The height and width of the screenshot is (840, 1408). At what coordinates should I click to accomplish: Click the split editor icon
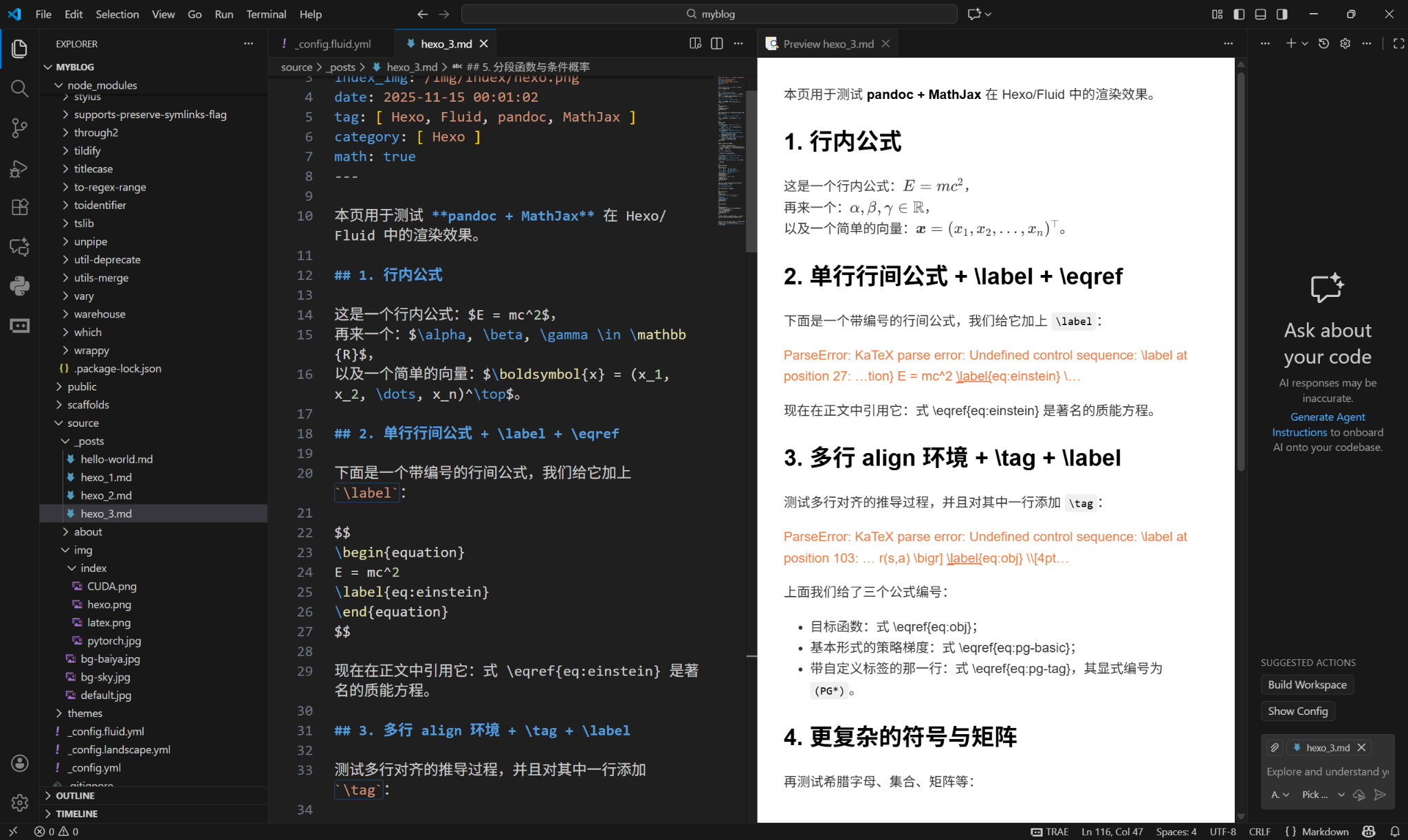716,43
